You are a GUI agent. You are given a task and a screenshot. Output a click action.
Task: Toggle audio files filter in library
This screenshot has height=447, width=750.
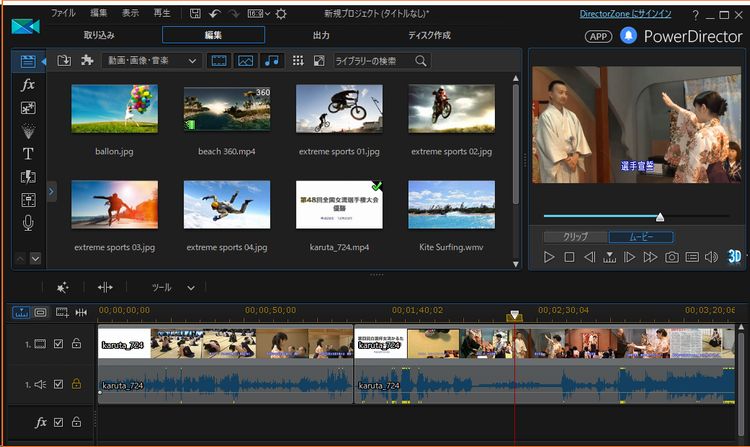[x=272, y=61]
